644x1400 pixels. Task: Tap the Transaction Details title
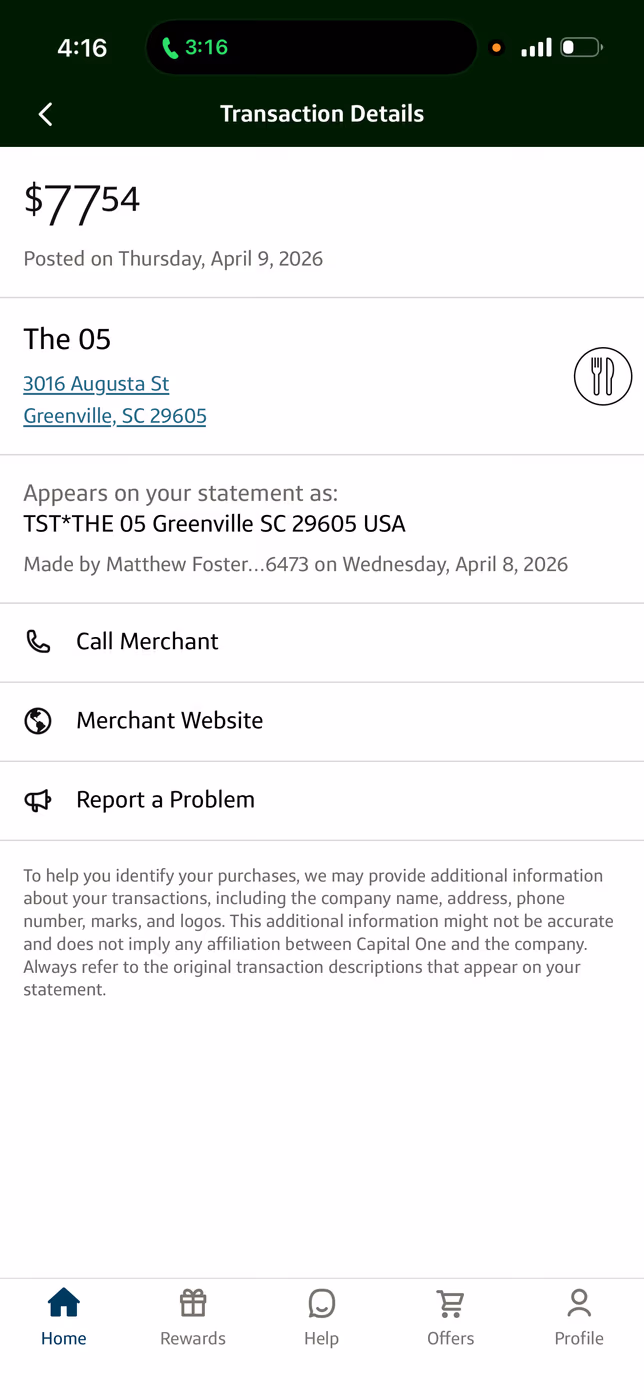pyautogui.click(x=322, y=114)
